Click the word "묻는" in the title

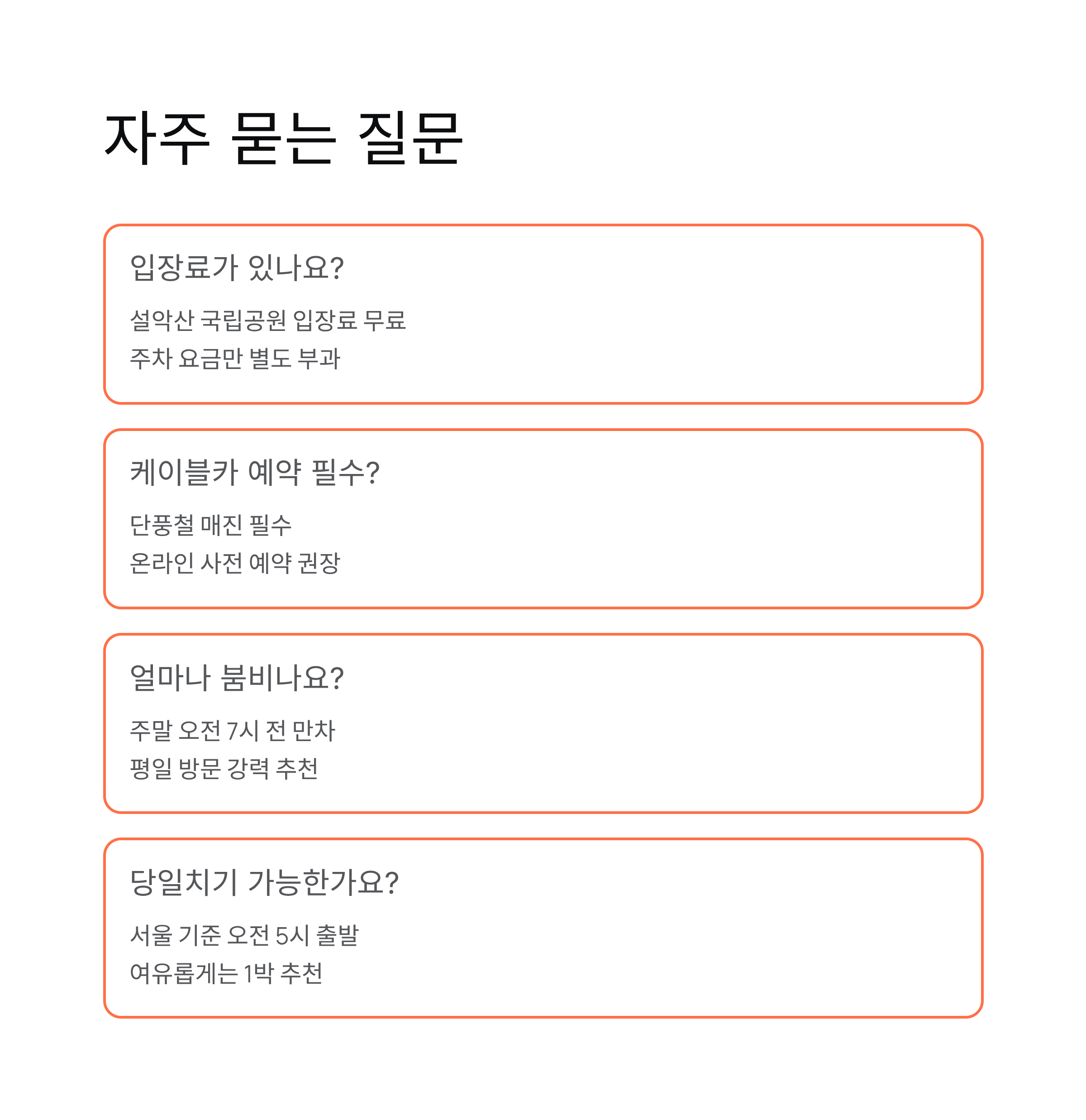(x=284, y=139)
